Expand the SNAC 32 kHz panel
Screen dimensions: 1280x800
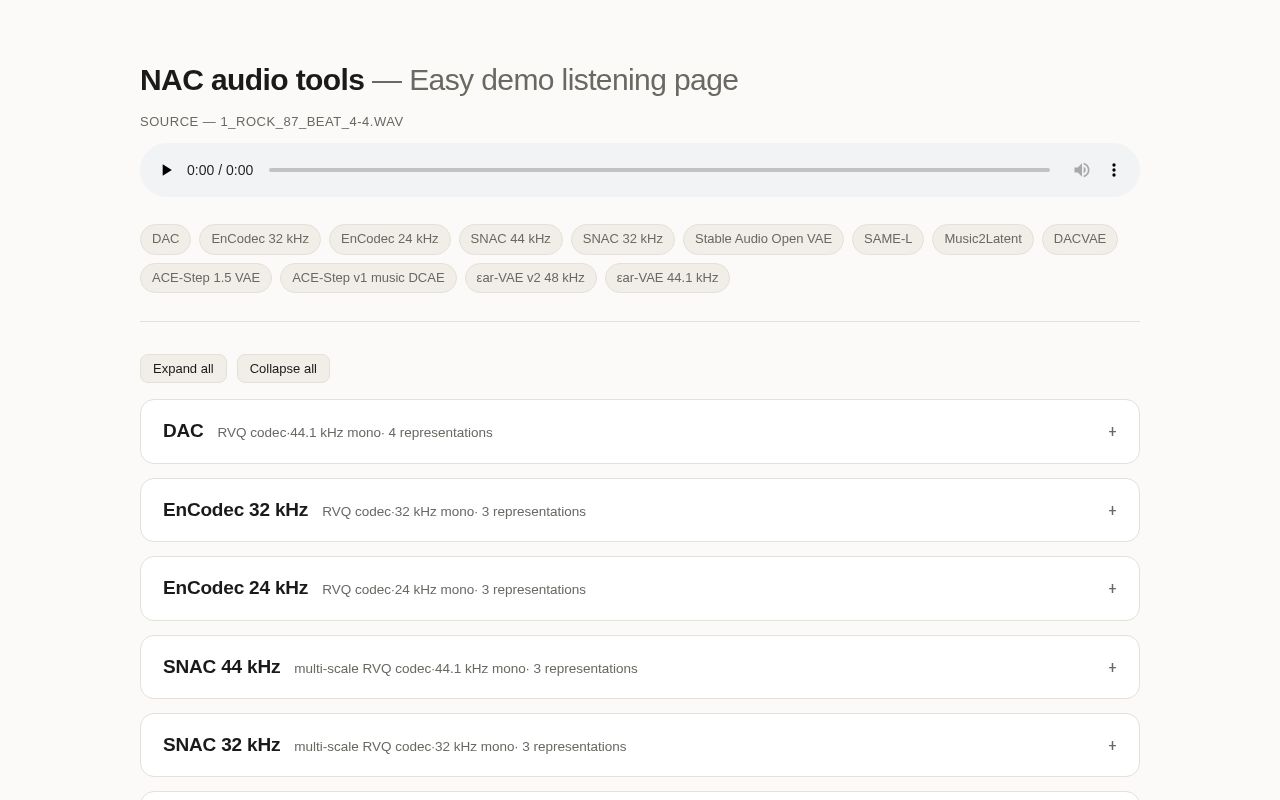(640, 745)
